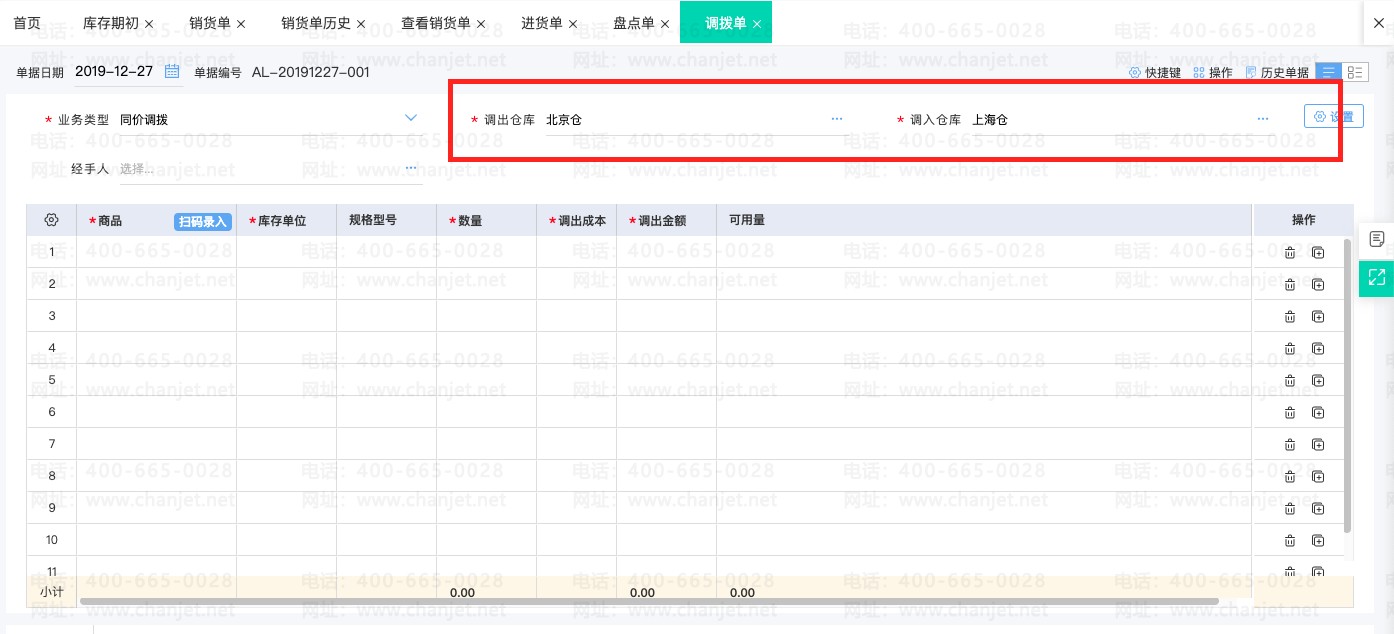Copy row 8 using duplicate icon

coord(1318,477)
